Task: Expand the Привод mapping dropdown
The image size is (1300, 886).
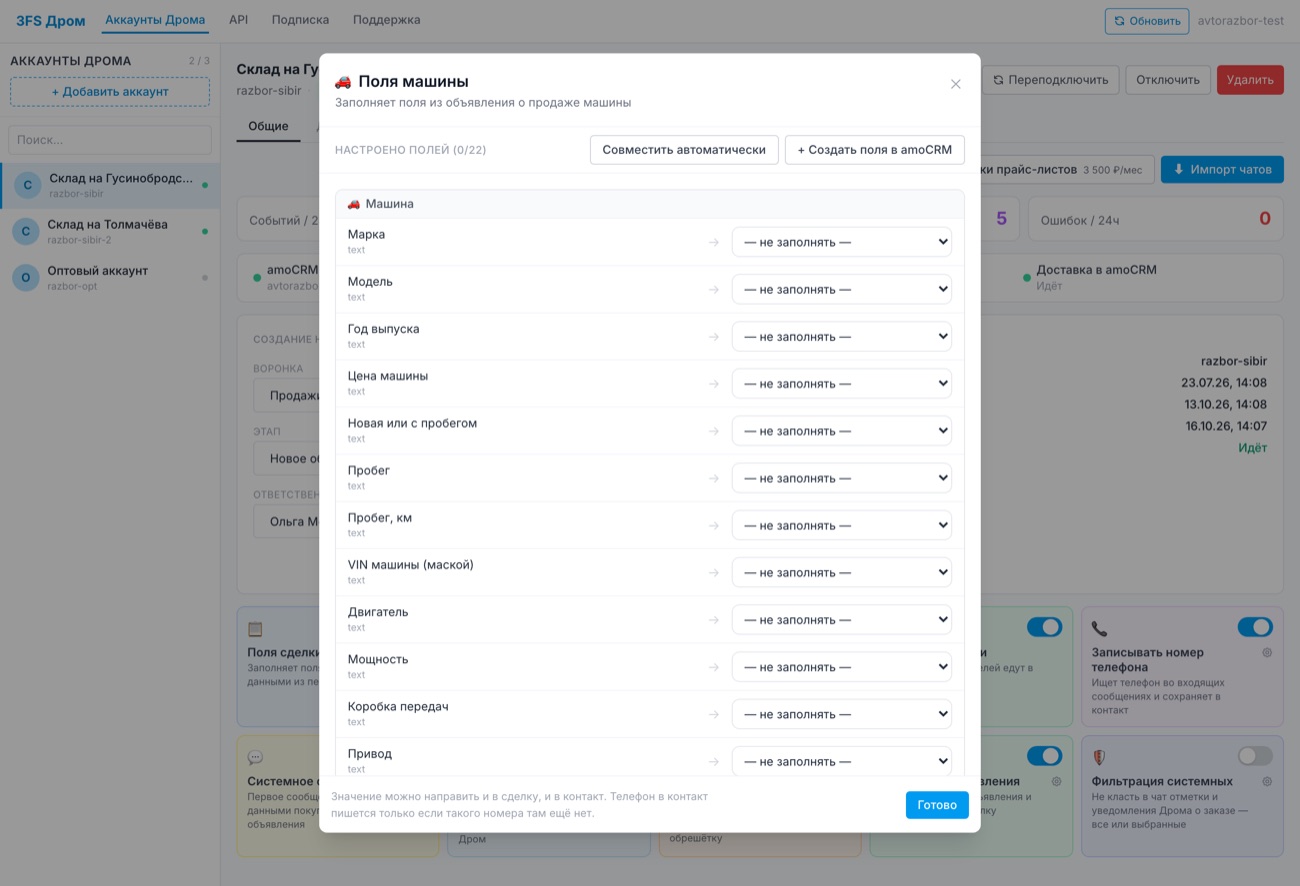Action: coord(842,761)
